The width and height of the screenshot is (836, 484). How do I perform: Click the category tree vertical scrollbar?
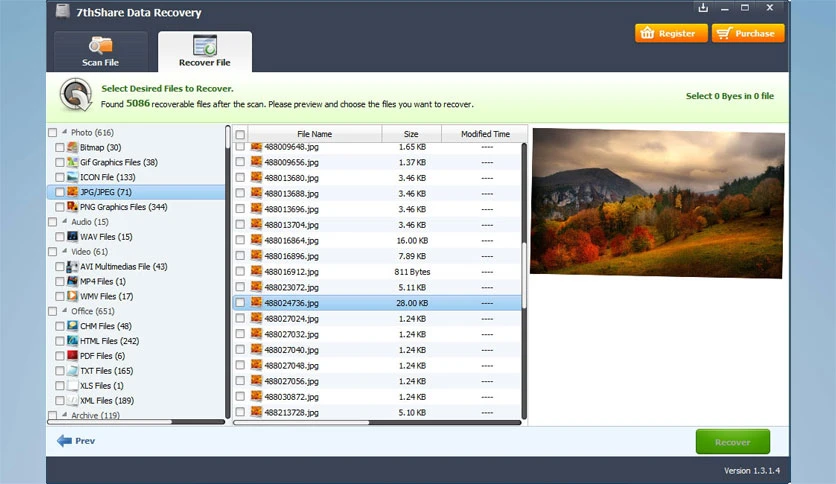coord(228,272)
